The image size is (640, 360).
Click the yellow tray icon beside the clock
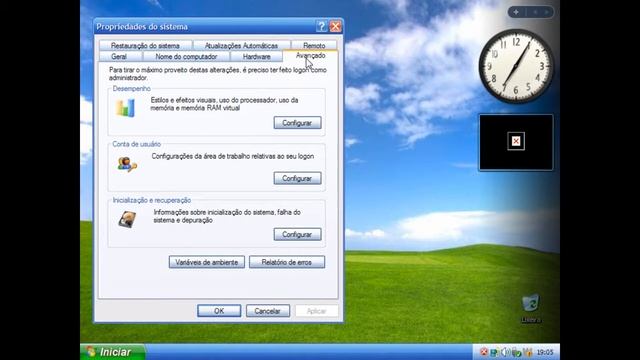click(x=528, y=352)
